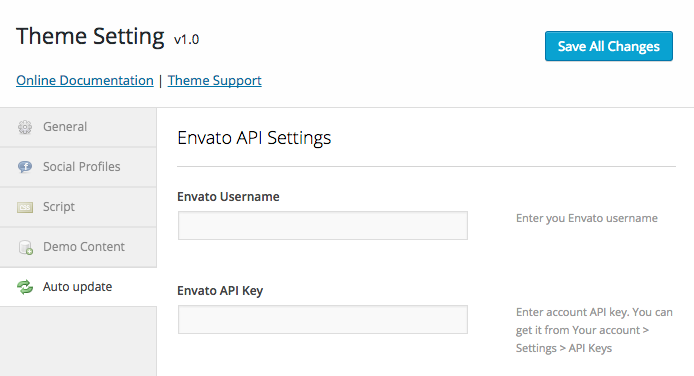
Task: Click the green refresh arrows icon
Action: pyautogui.click(x=25, y=287)
